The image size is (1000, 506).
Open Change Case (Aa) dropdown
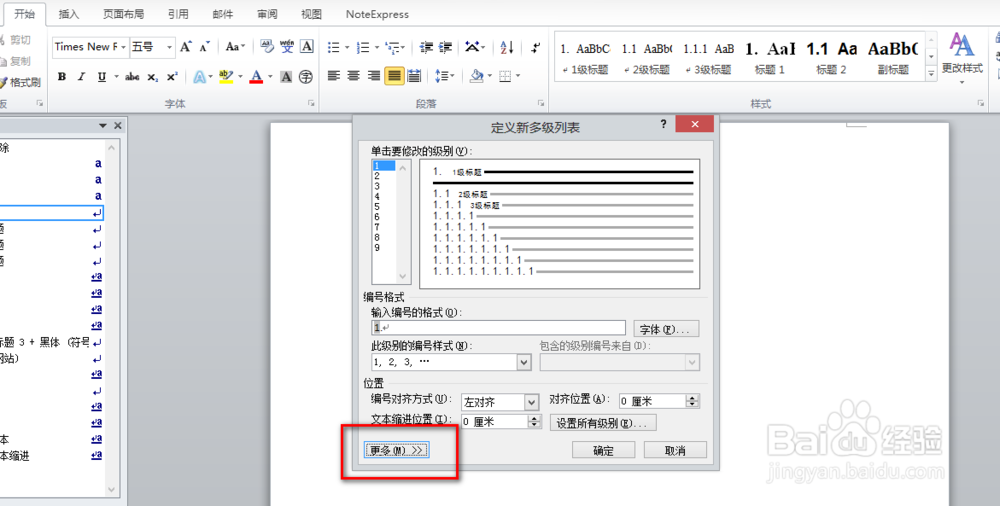235,47
